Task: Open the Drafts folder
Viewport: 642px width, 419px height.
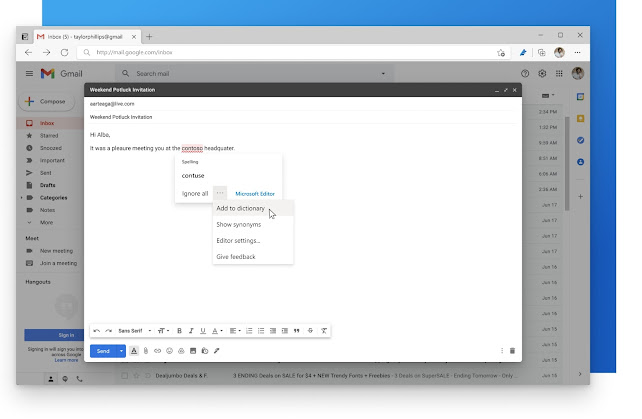Action: pyautogui.click(x=47, y=185)
